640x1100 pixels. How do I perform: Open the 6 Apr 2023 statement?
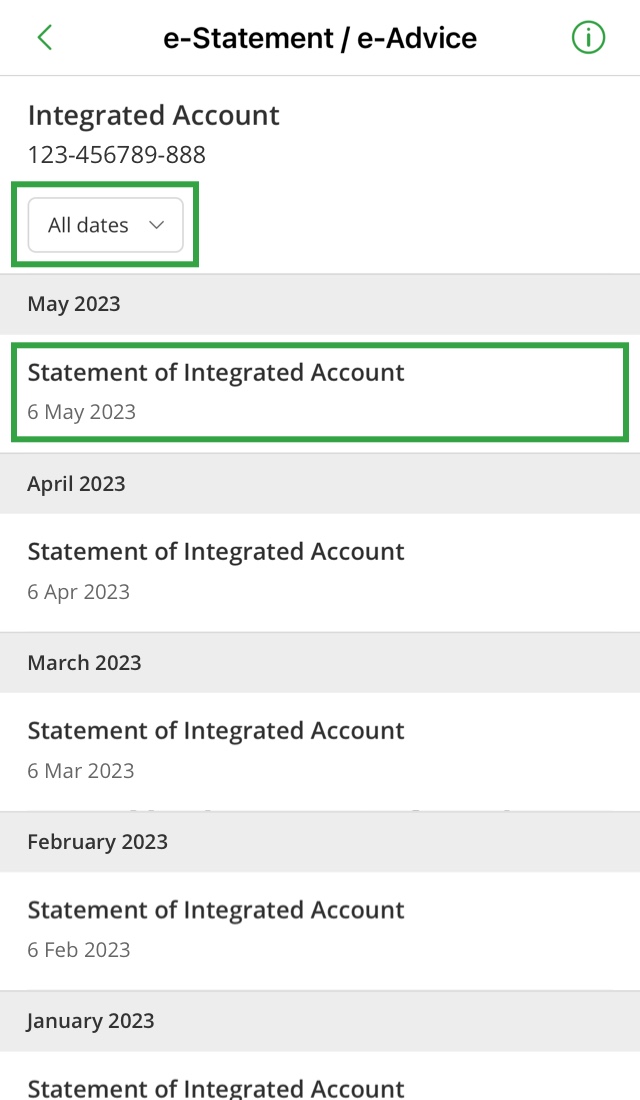pos(320,572)
